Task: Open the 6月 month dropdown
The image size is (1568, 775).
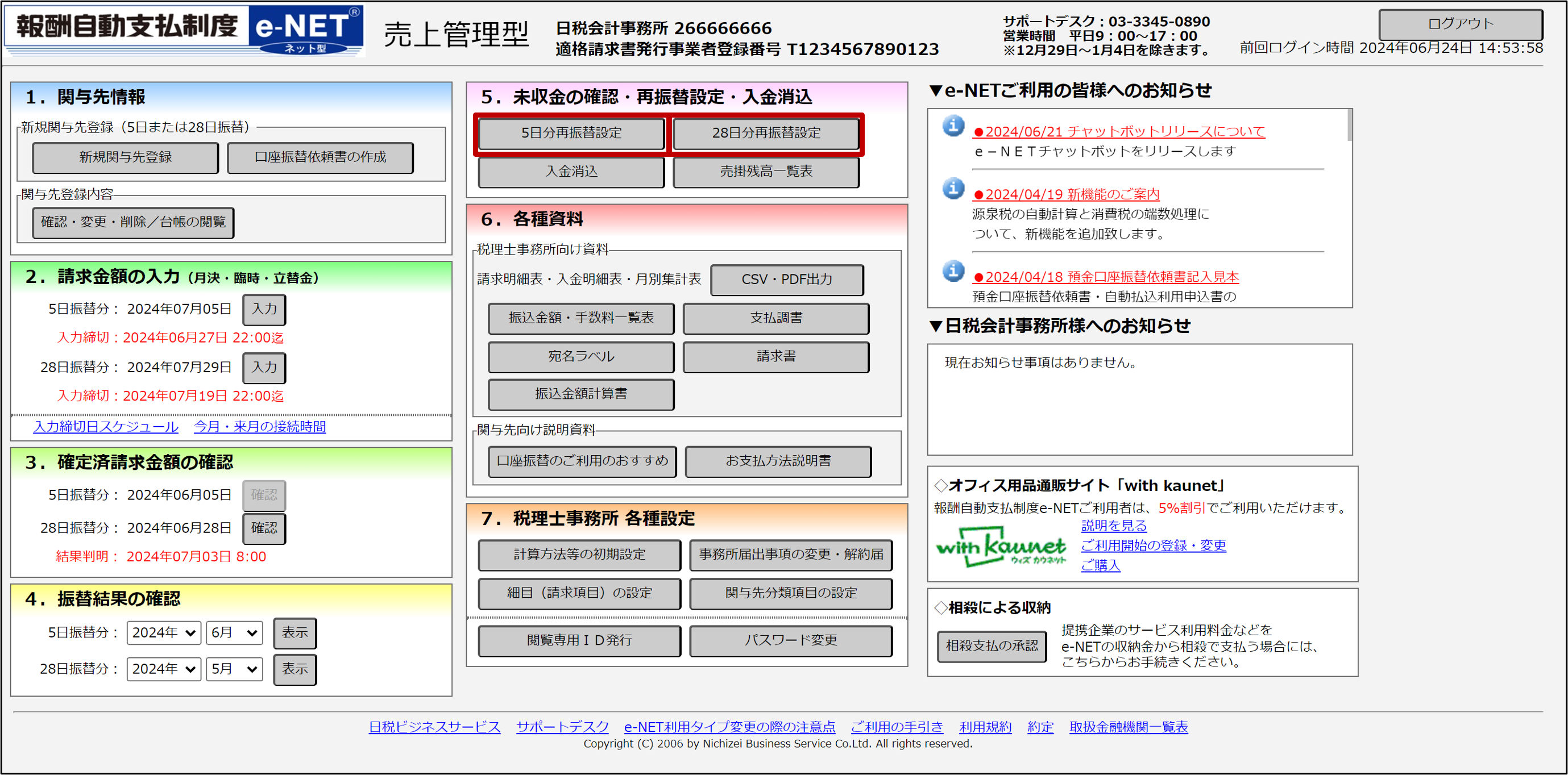Action: coord(234,632)
